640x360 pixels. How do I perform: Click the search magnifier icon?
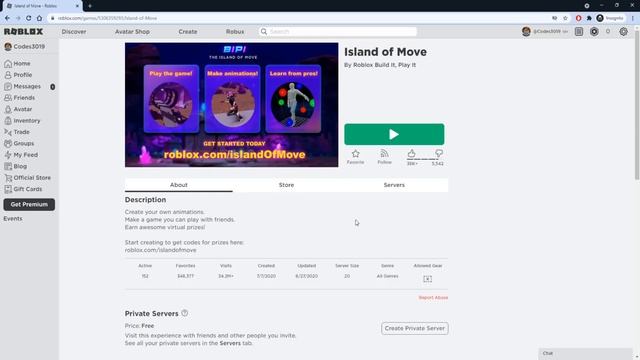tap(264, 31)
